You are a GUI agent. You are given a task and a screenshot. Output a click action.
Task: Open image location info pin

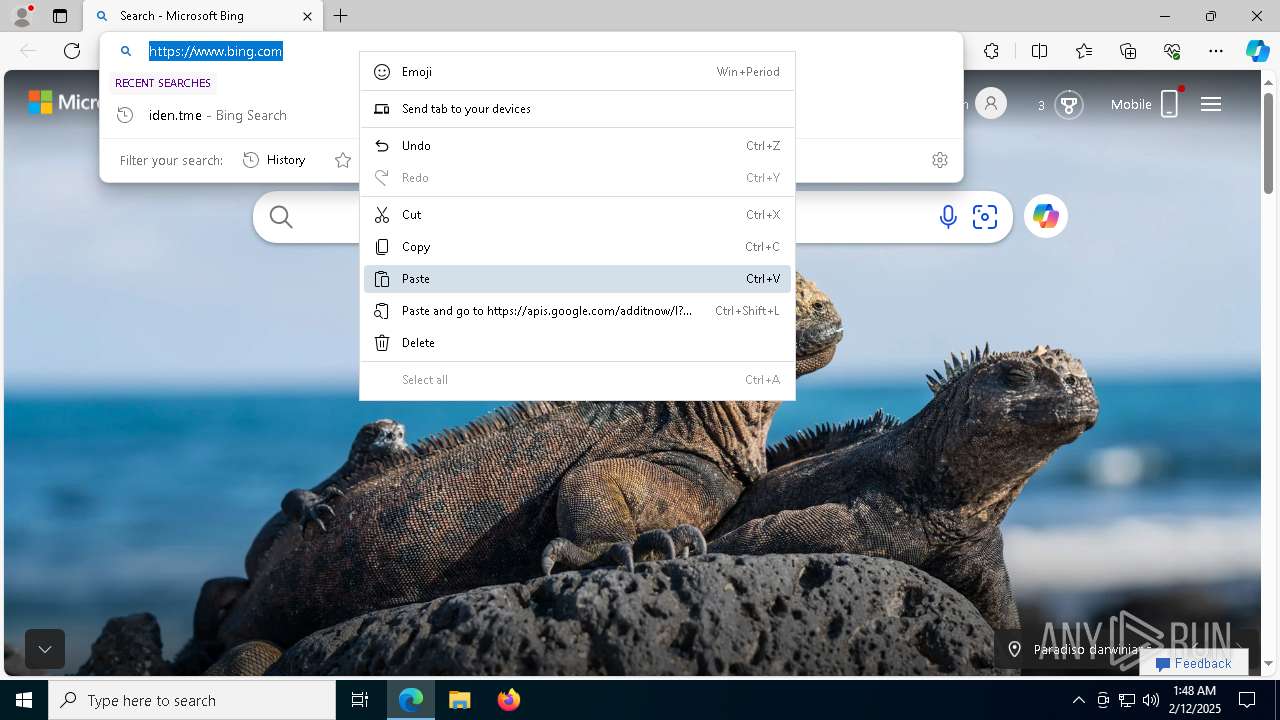[x=1014, y=649]
